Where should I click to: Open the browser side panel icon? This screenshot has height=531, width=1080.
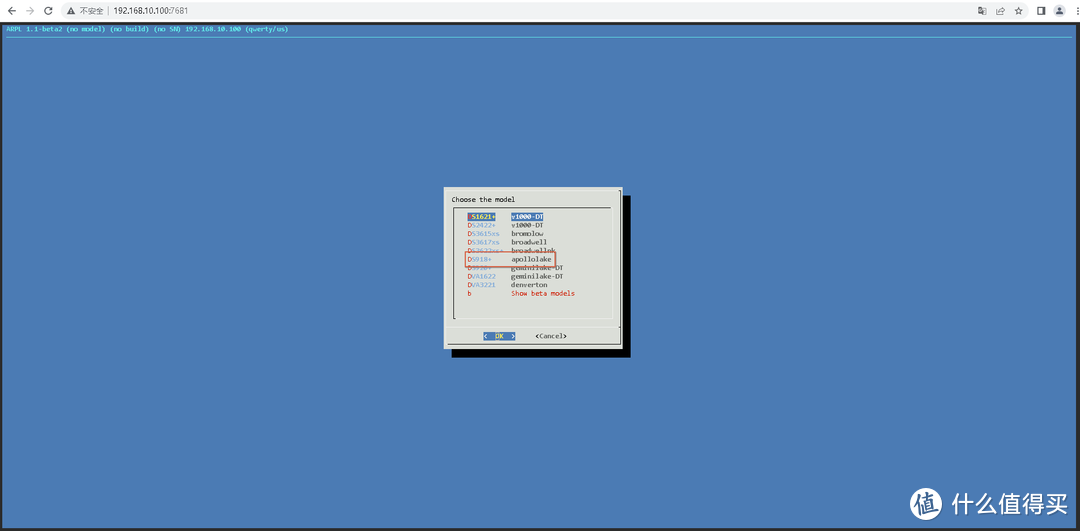coord(1041,11)
